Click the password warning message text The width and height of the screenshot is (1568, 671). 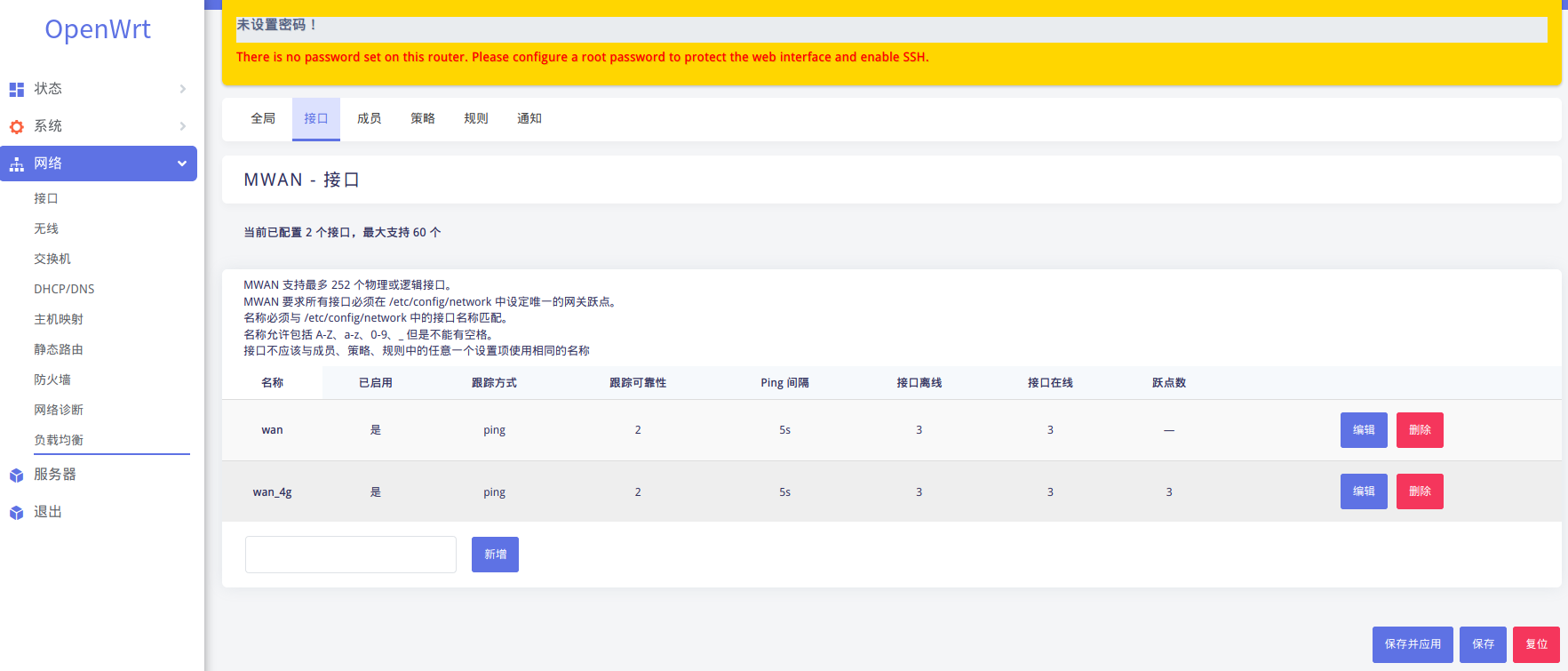click(582, 57)
